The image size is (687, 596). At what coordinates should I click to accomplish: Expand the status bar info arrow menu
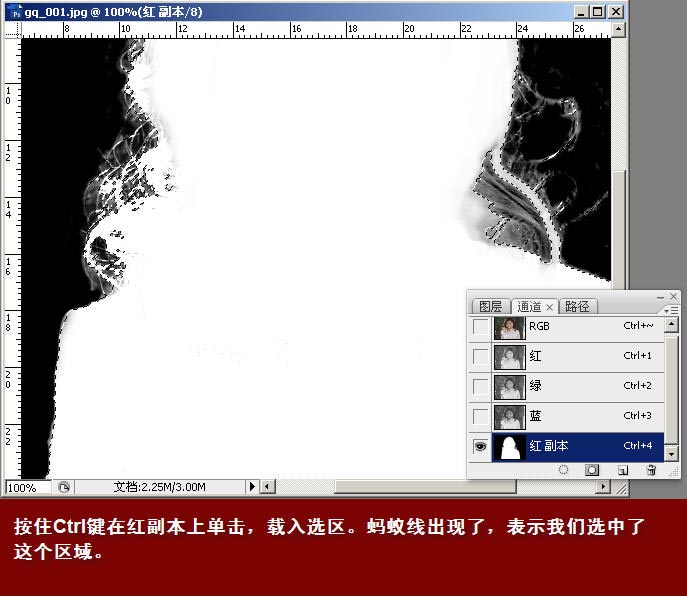point(252,487)
